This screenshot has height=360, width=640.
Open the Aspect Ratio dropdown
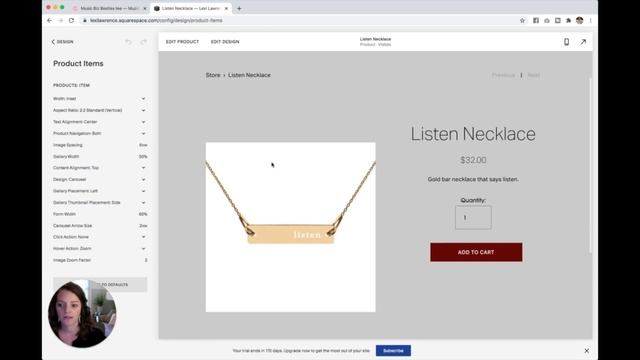click(100, 110)
